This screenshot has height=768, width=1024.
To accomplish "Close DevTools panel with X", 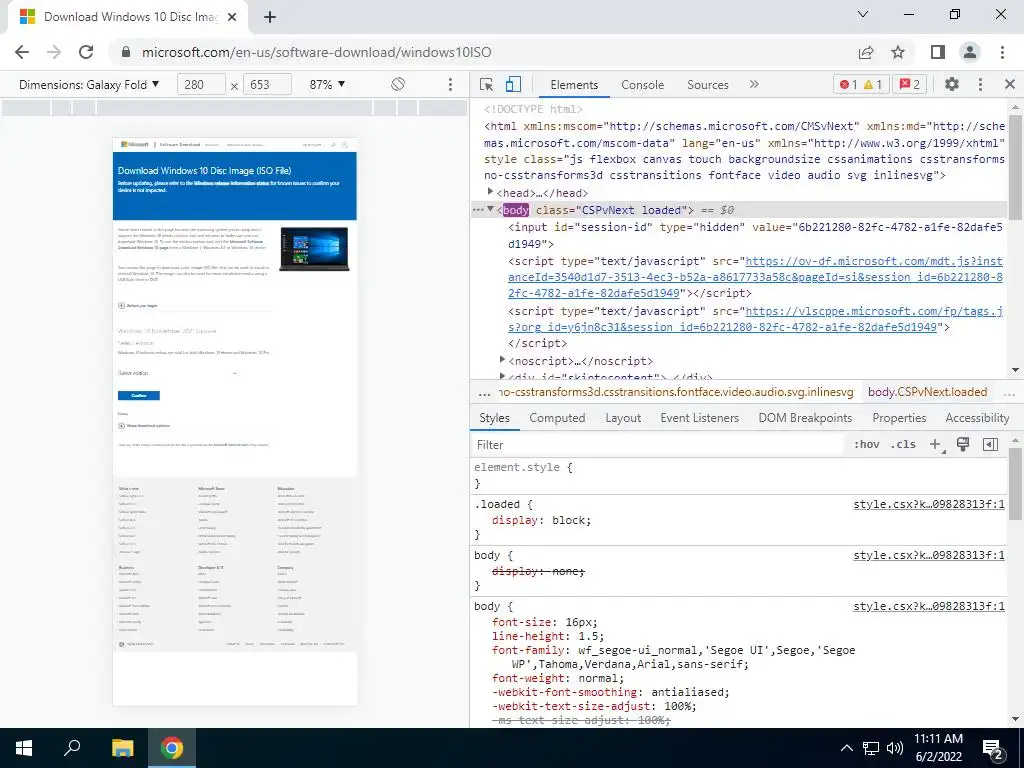I will [1010, 84].
